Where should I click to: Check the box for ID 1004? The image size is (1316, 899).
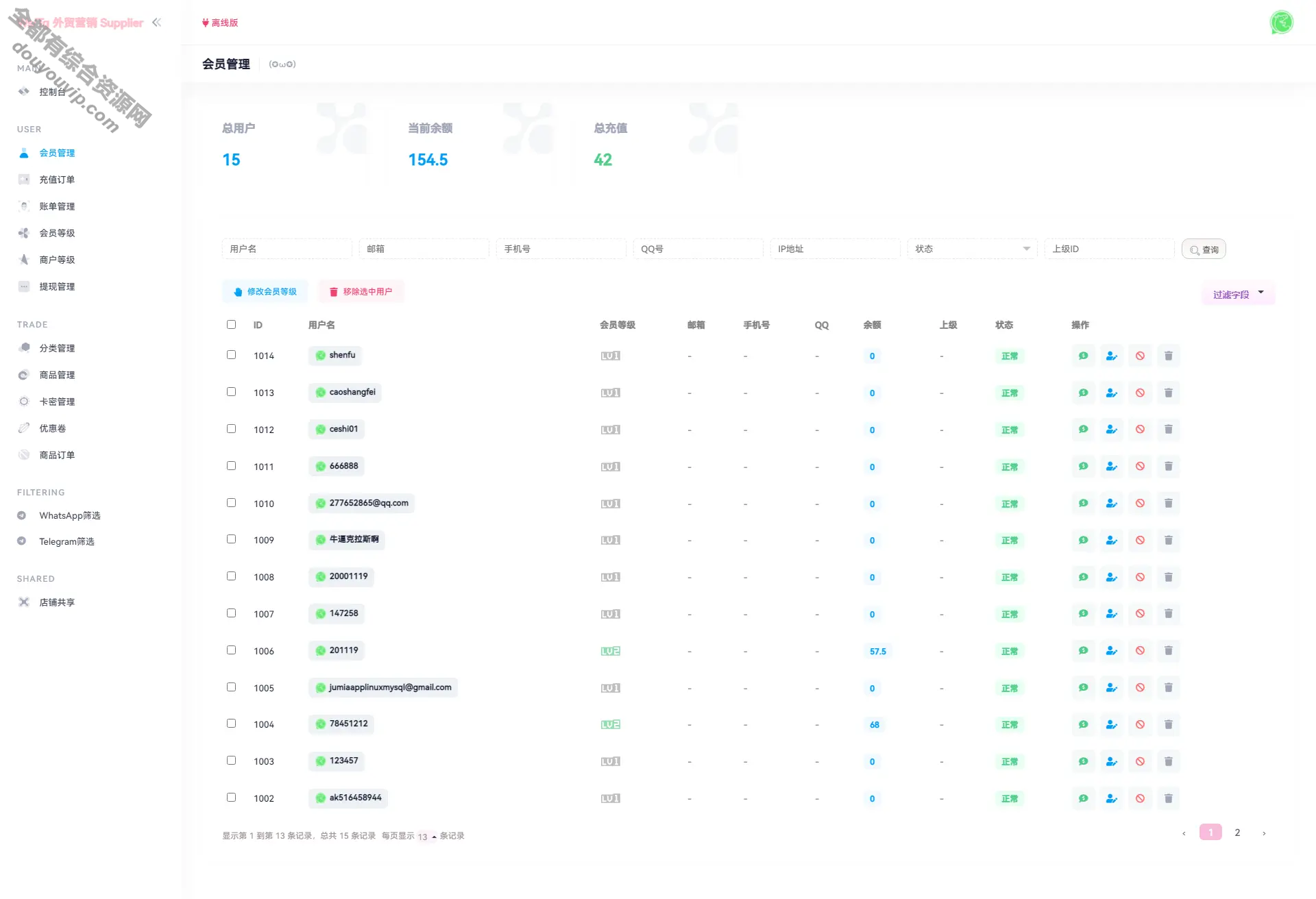[x=232, y=724]
